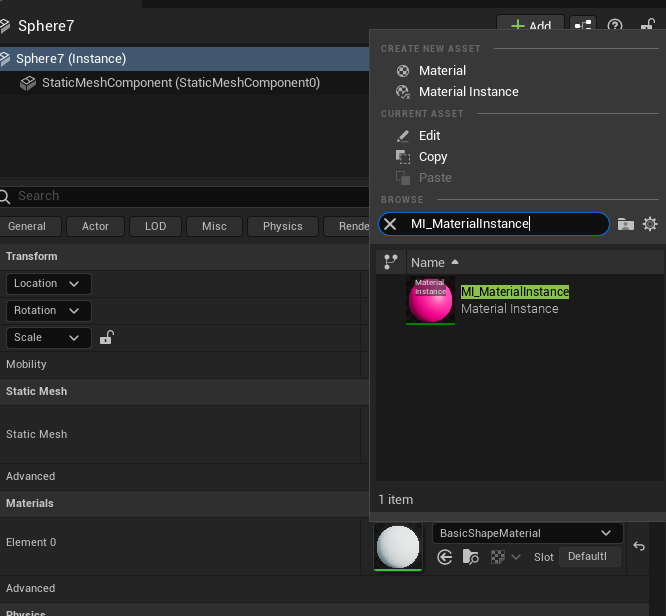Image resolution: width=666 pixels, height=616 pixels.
Task: Click the 1 item status text
Action: (x=395, y=500)
